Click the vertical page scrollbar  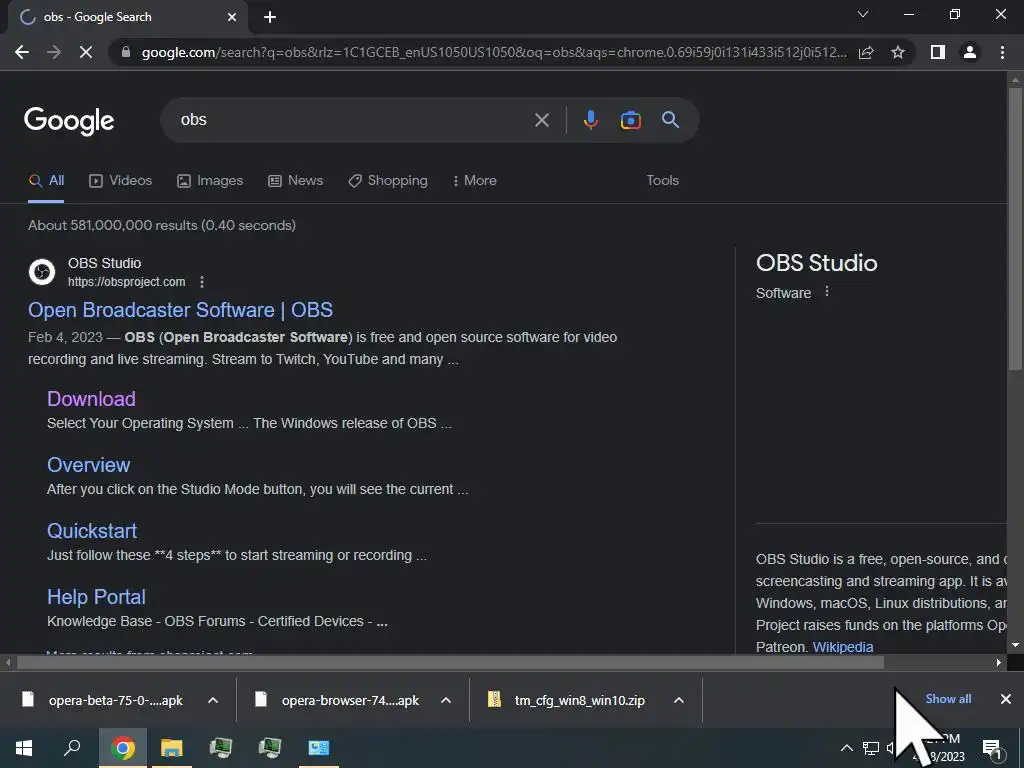1015,229
